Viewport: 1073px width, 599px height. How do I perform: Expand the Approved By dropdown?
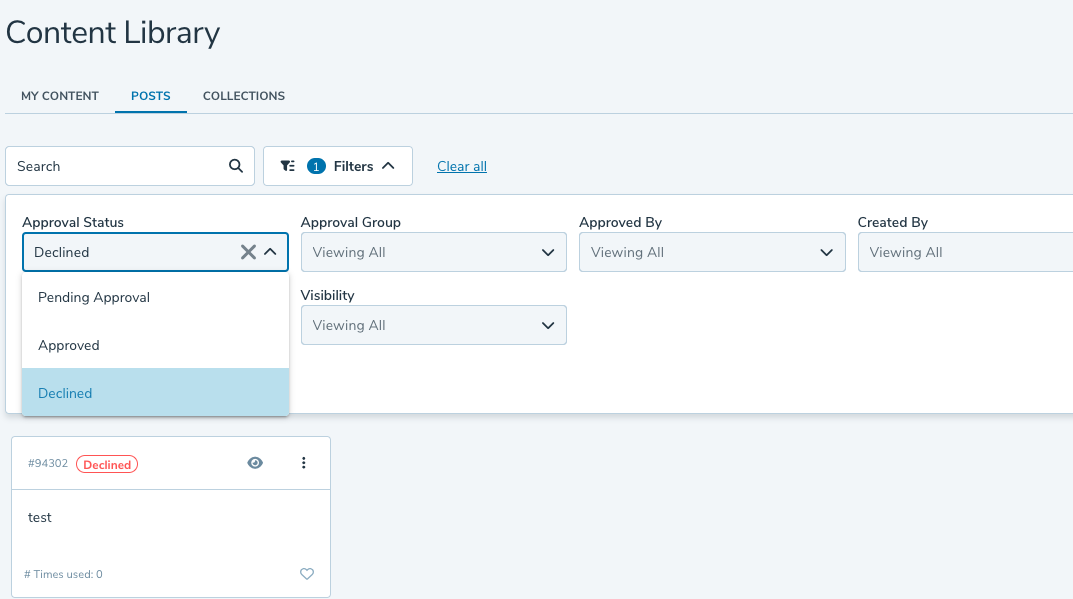point(711,252)
